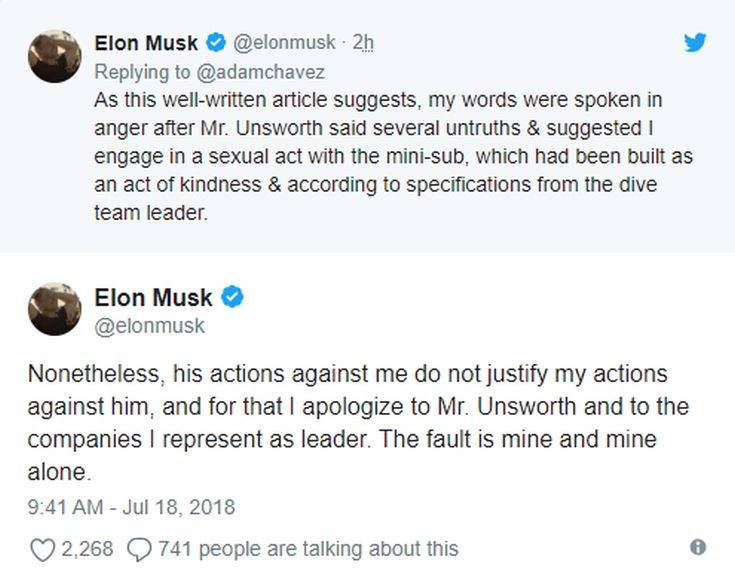The width and height of the screenshot is (735, 575).
Task: Open the top tweet's profile avatar
Action: click(54, 56)
